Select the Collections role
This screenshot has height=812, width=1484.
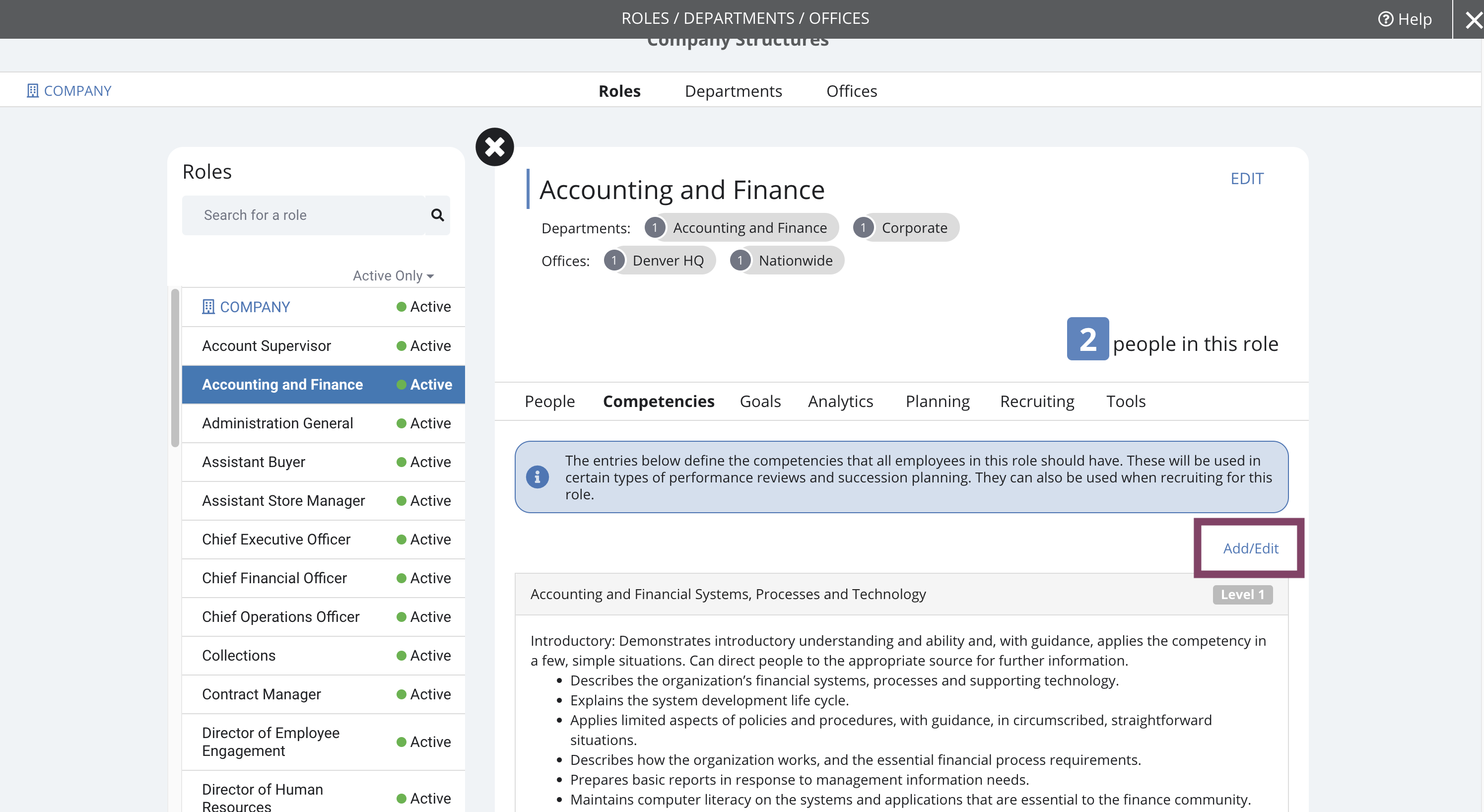[x=324, y=655]
